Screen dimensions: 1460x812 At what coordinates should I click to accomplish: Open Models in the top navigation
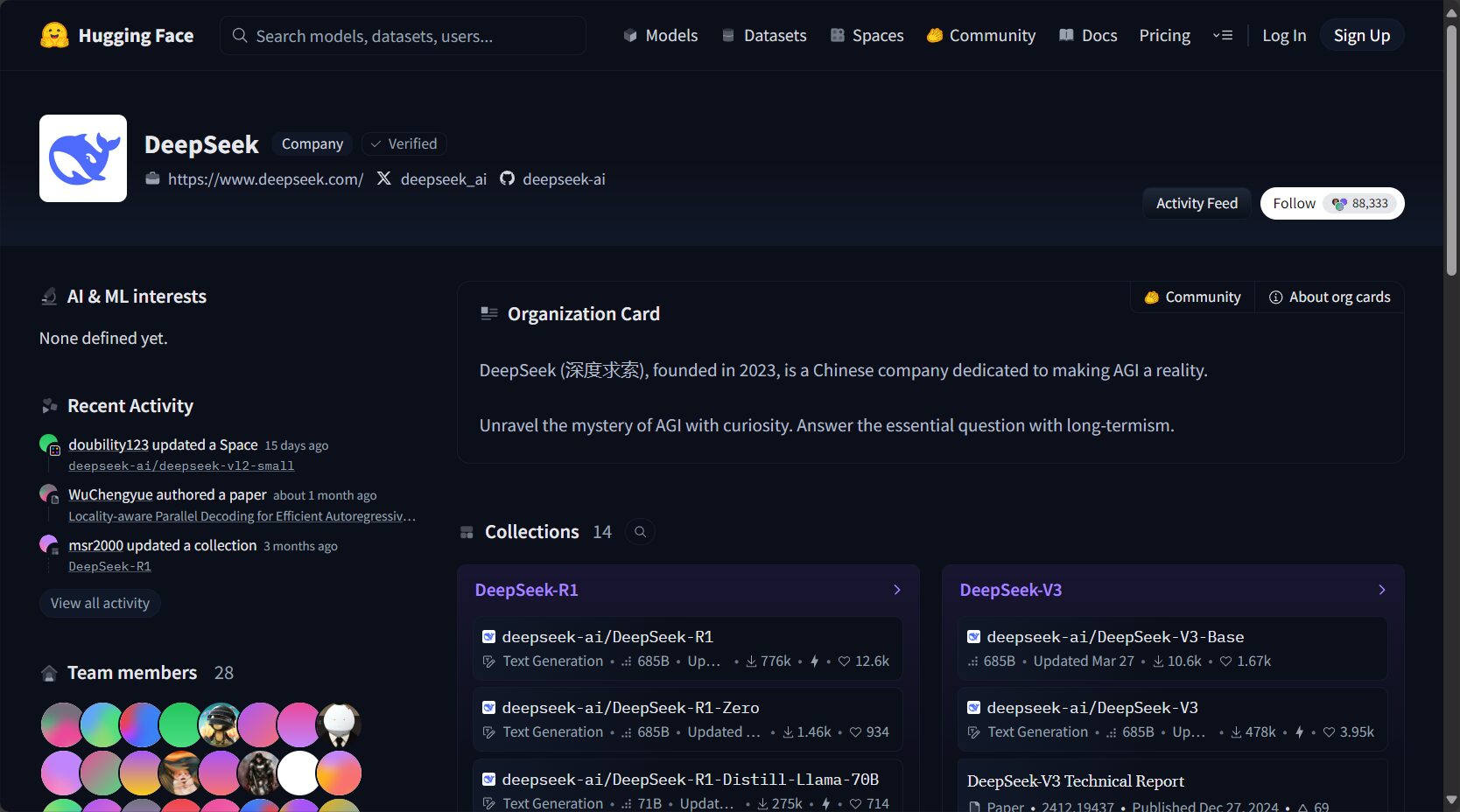pyautogui.click(x=661, y=36)
